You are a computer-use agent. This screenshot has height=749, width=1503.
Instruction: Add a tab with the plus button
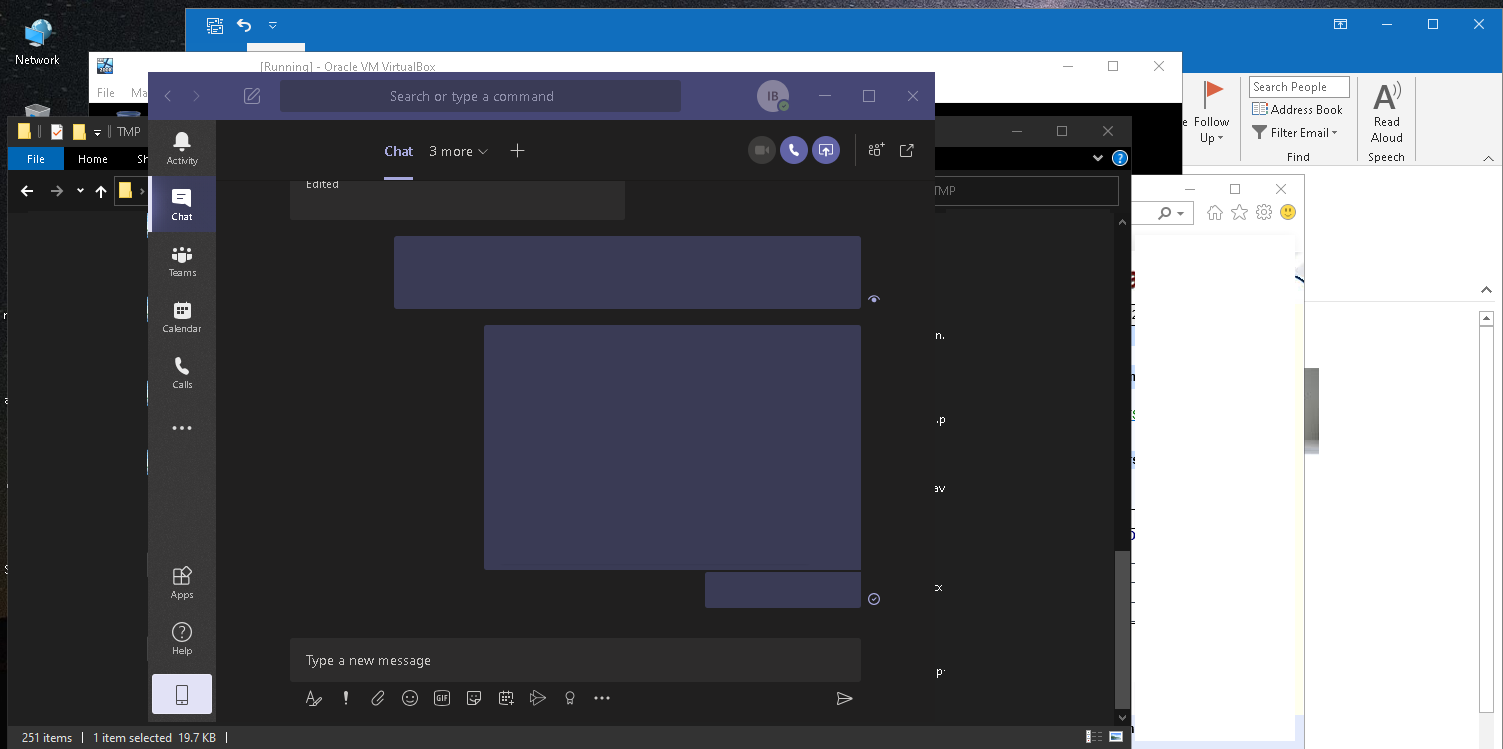click(x=517, y=150)
